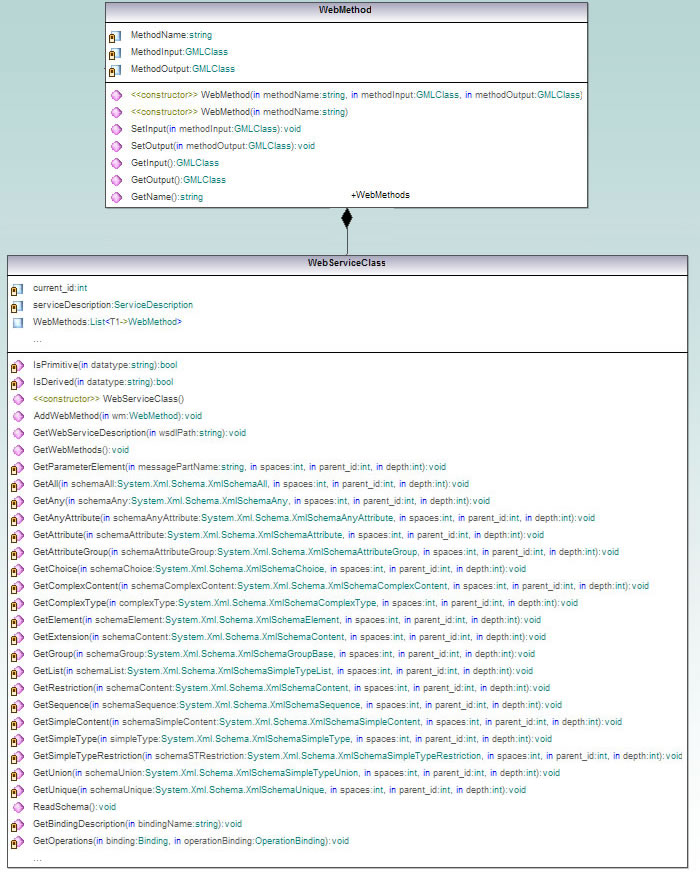Expand the hidden attributes ellipsis in WebServiceClass
Viewport: 700px width, 872px height.
(37, 340)
